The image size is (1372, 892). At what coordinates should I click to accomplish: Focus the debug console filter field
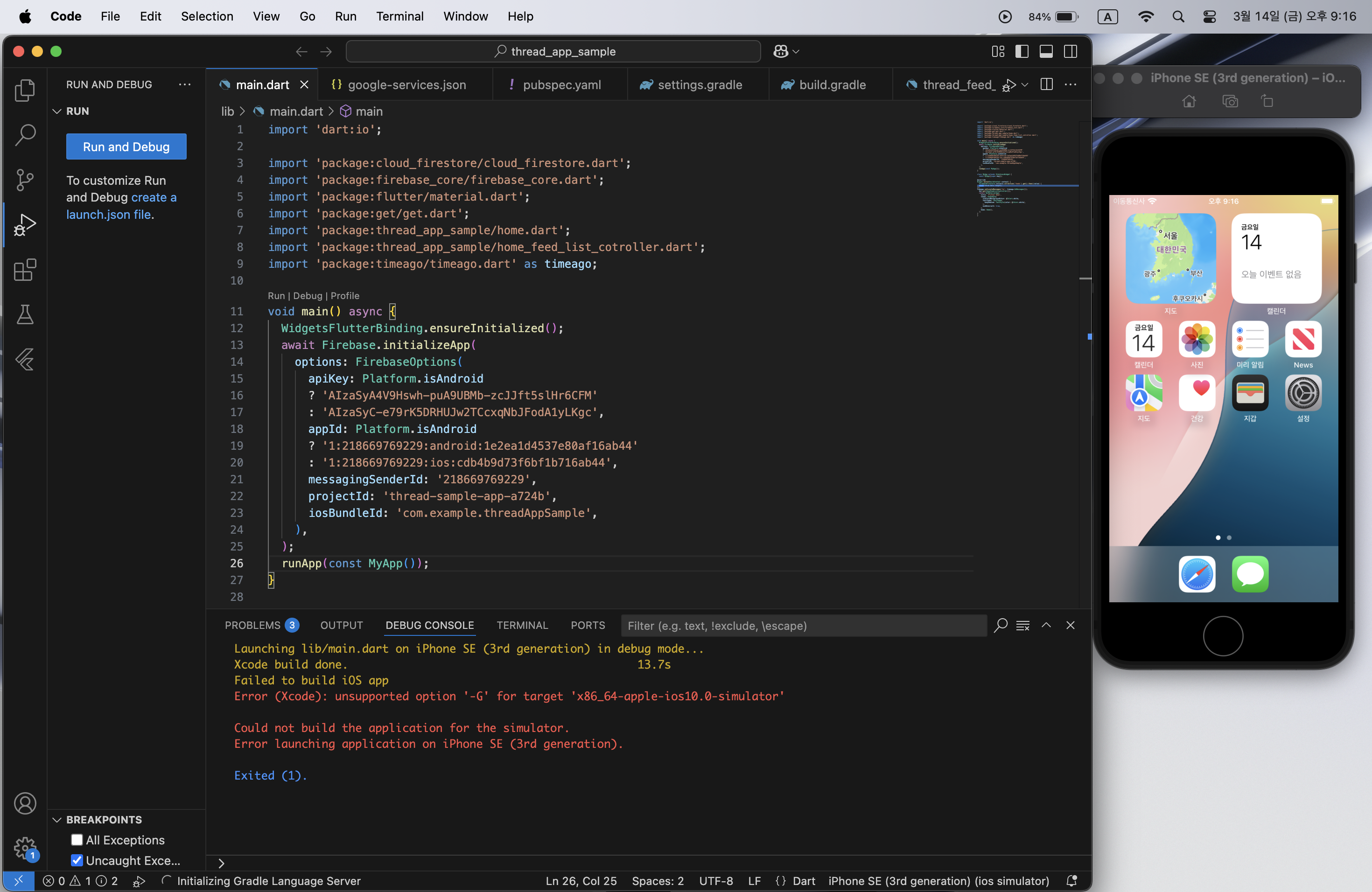point(803,625)
